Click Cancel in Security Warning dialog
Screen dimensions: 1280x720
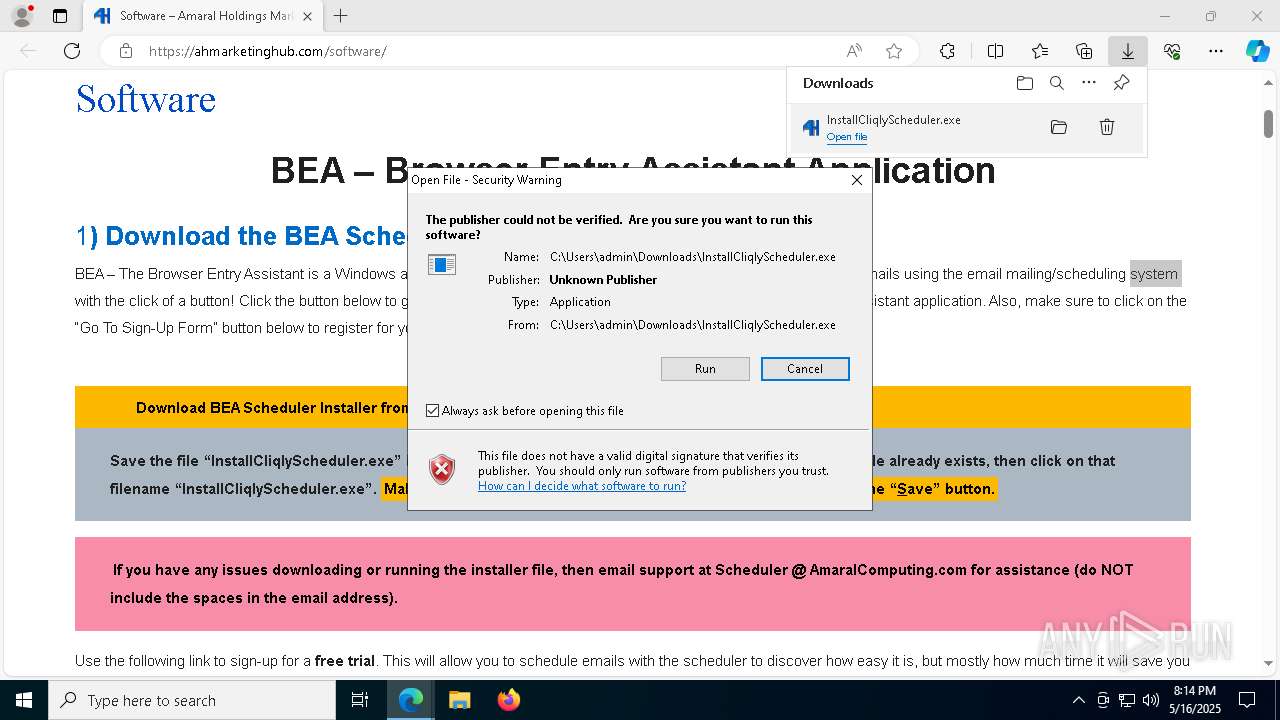805,369
